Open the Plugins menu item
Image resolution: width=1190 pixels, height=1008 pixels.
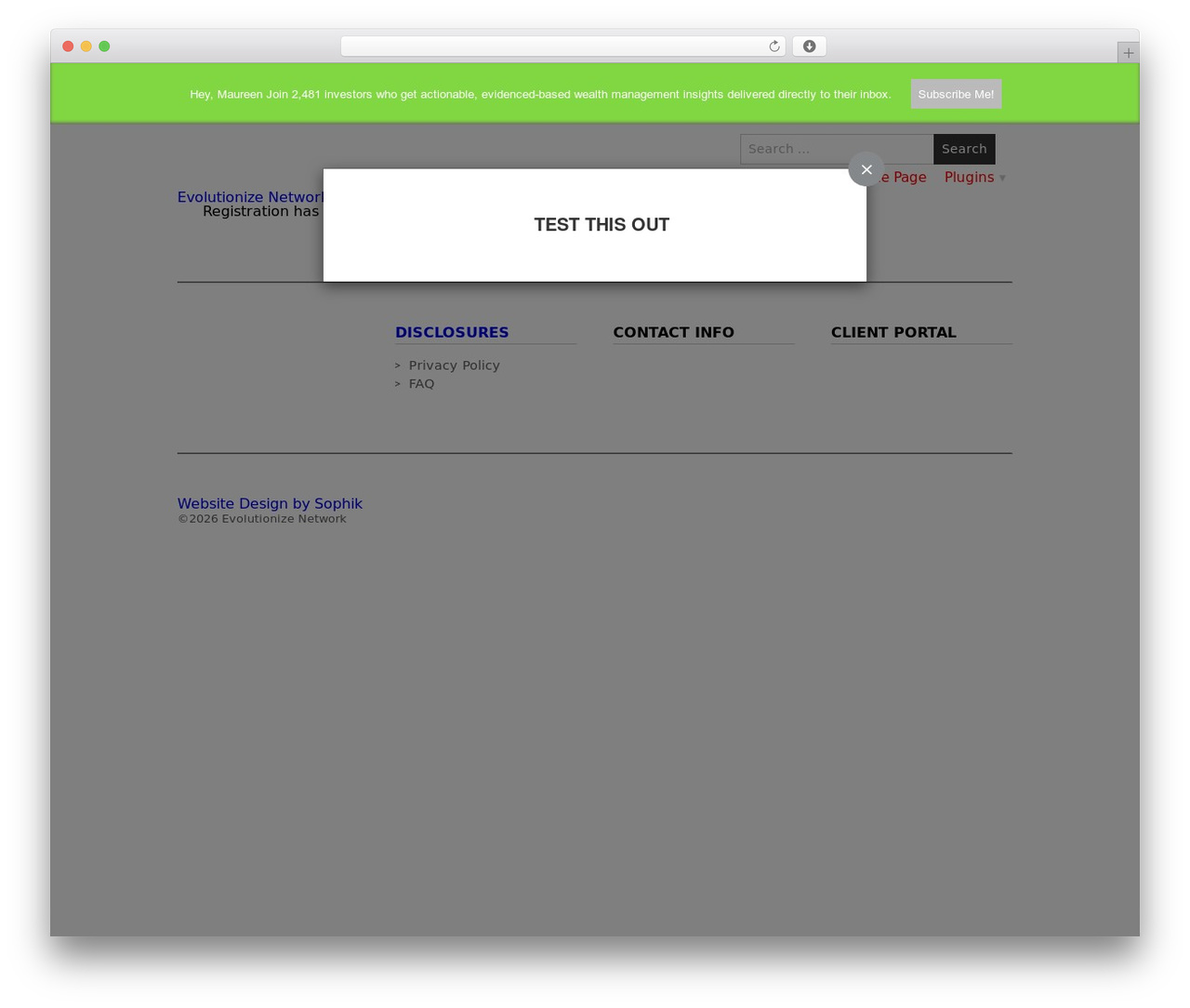tap(969, 177)
